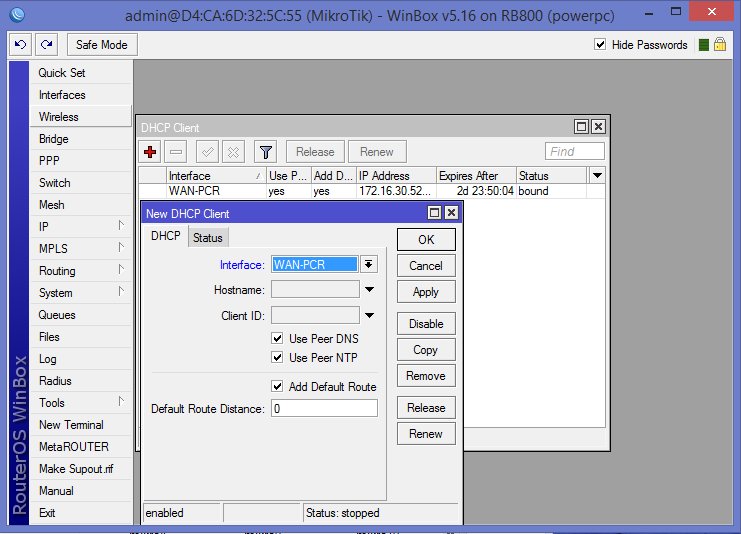The height and width of the screenshot is (534, 741).
Task: Open the MetaROUTER menu item
Action: coord(81,447)
